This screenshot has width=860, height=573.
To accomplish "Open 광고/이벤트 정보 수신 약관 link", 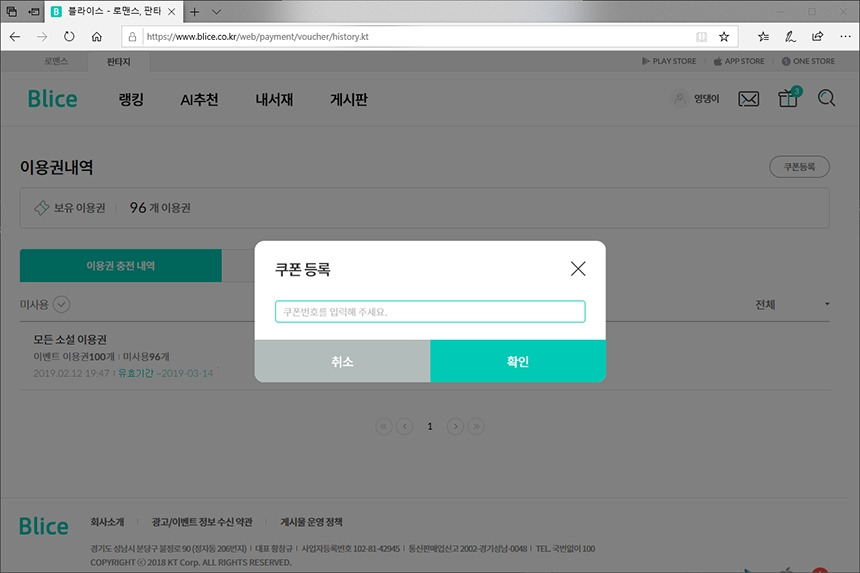I will point(202,522).
